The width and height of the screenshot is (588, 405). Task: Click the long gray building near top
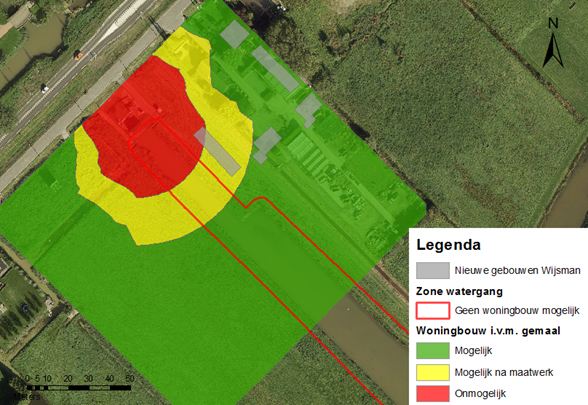pos(275,69)
